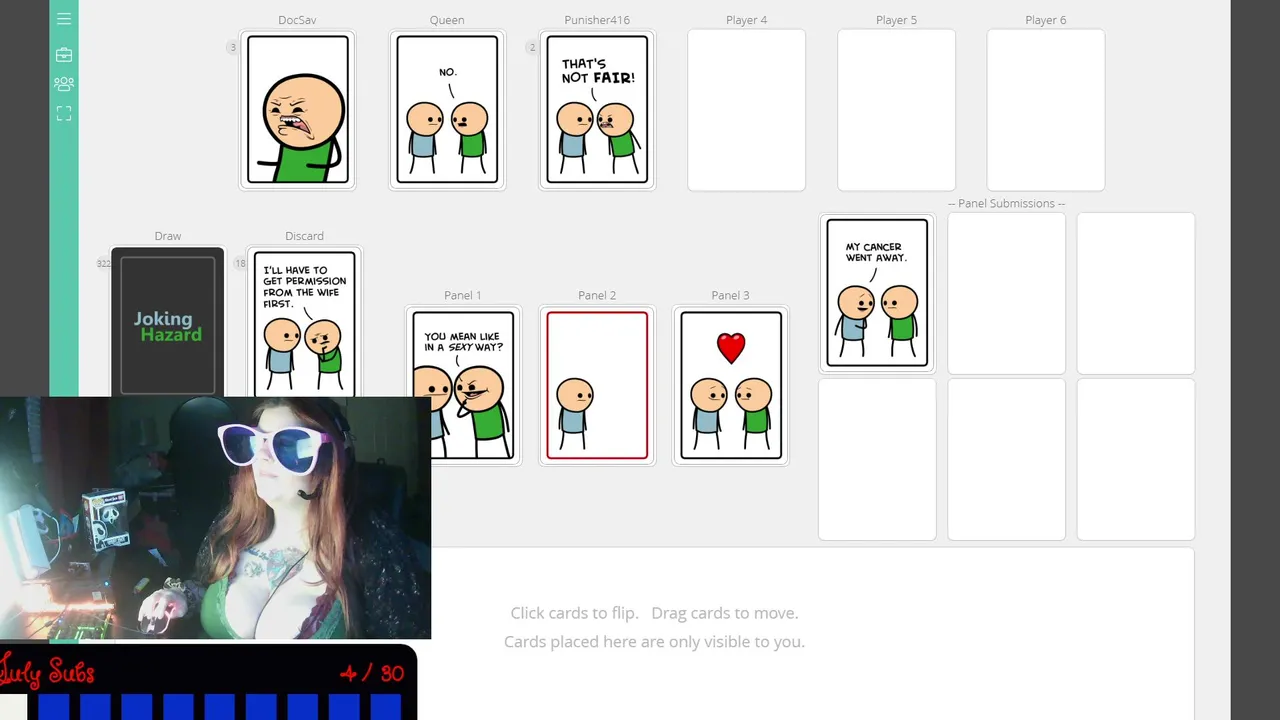
Task: Pick the "My cancer went away" submission card
Action: pyautogui.click(x=877, y=293)
